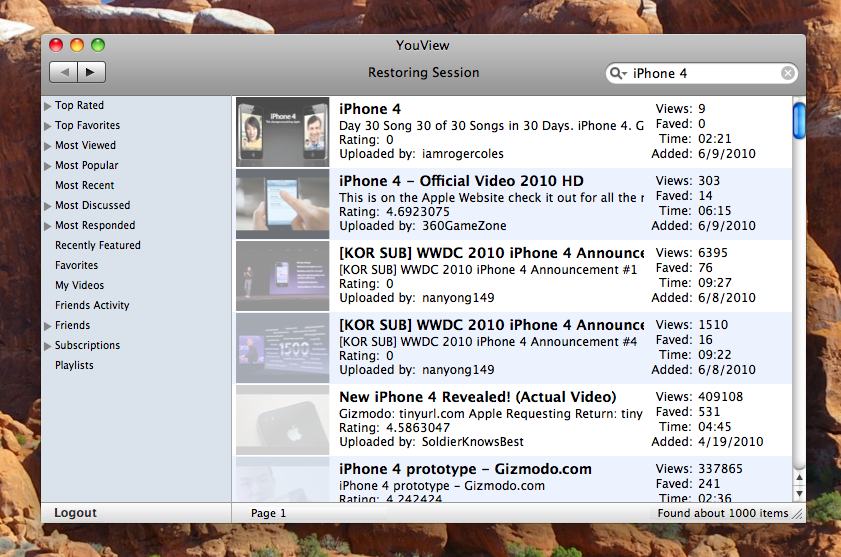Image resolution: width=841 pixels, height=557 pixels.
Task: Expand the Most Discussed category
Action: (x=48, y=206)
